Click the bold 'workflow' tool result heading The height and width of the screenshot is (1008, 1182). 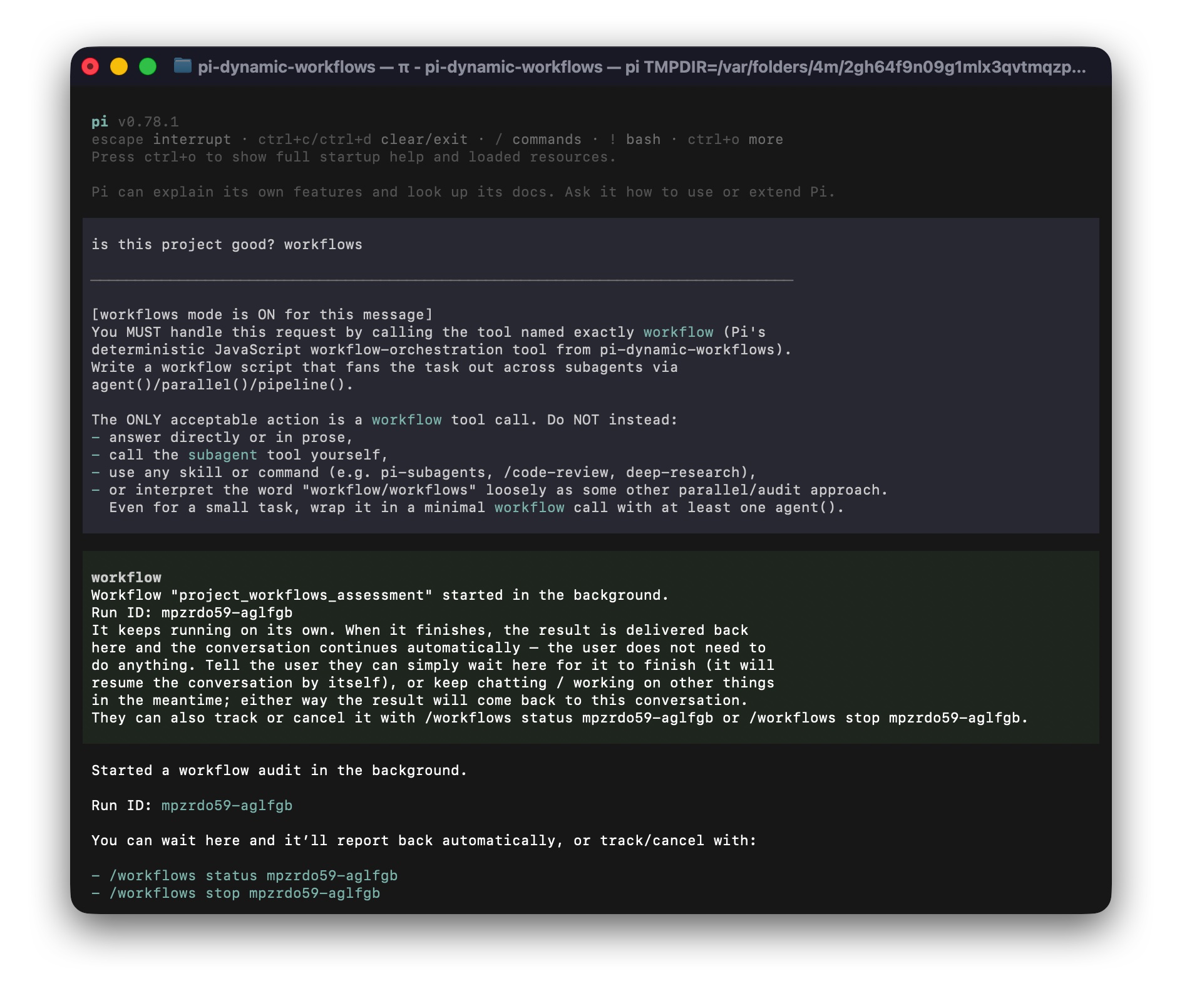click(126, 577)
